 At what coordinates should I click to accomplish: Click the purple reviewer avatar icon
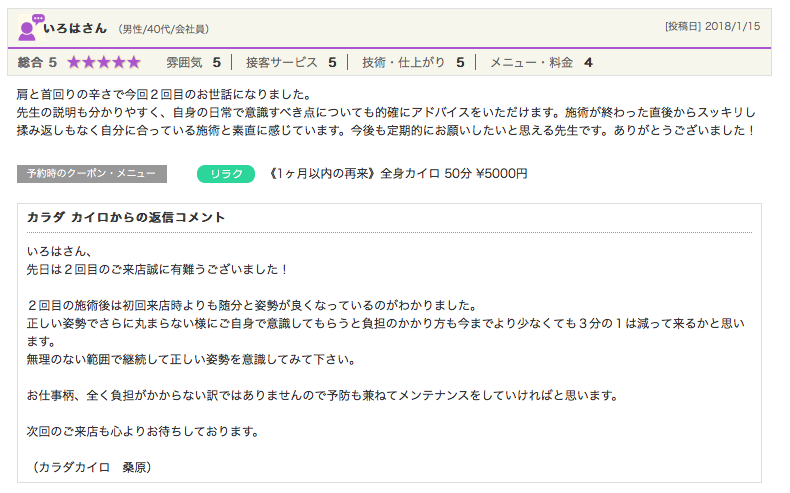pyautogui.click(x=30, y=27)
